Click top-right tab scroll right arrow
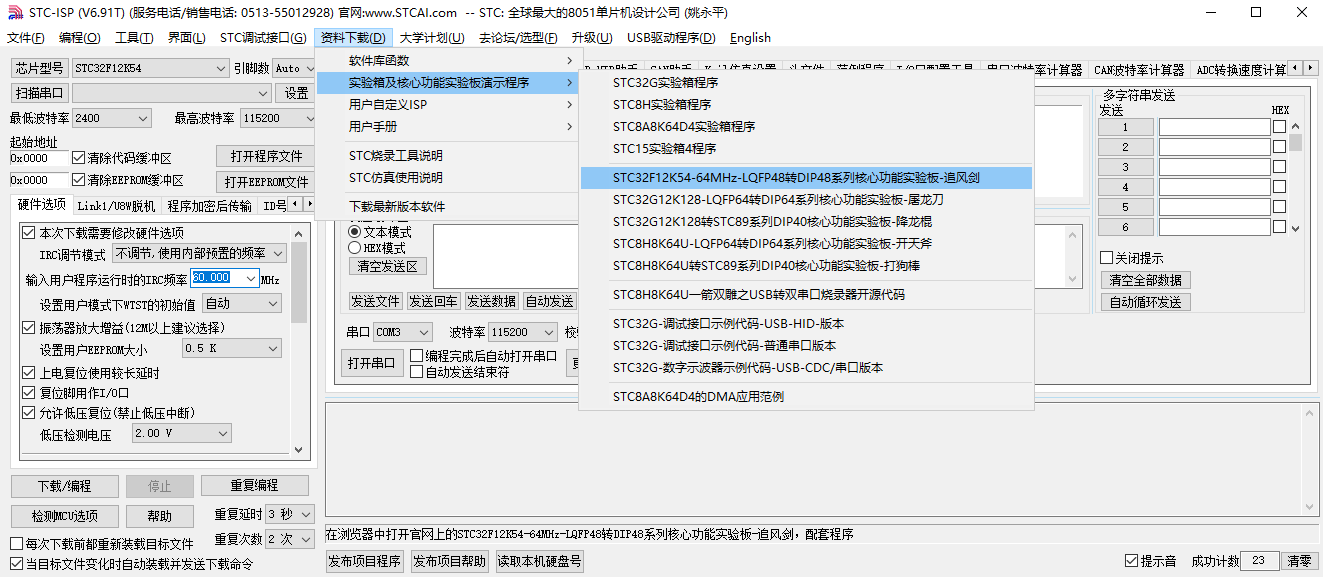The height and width of the screenshot is (577, 1323). point(1311,67)
